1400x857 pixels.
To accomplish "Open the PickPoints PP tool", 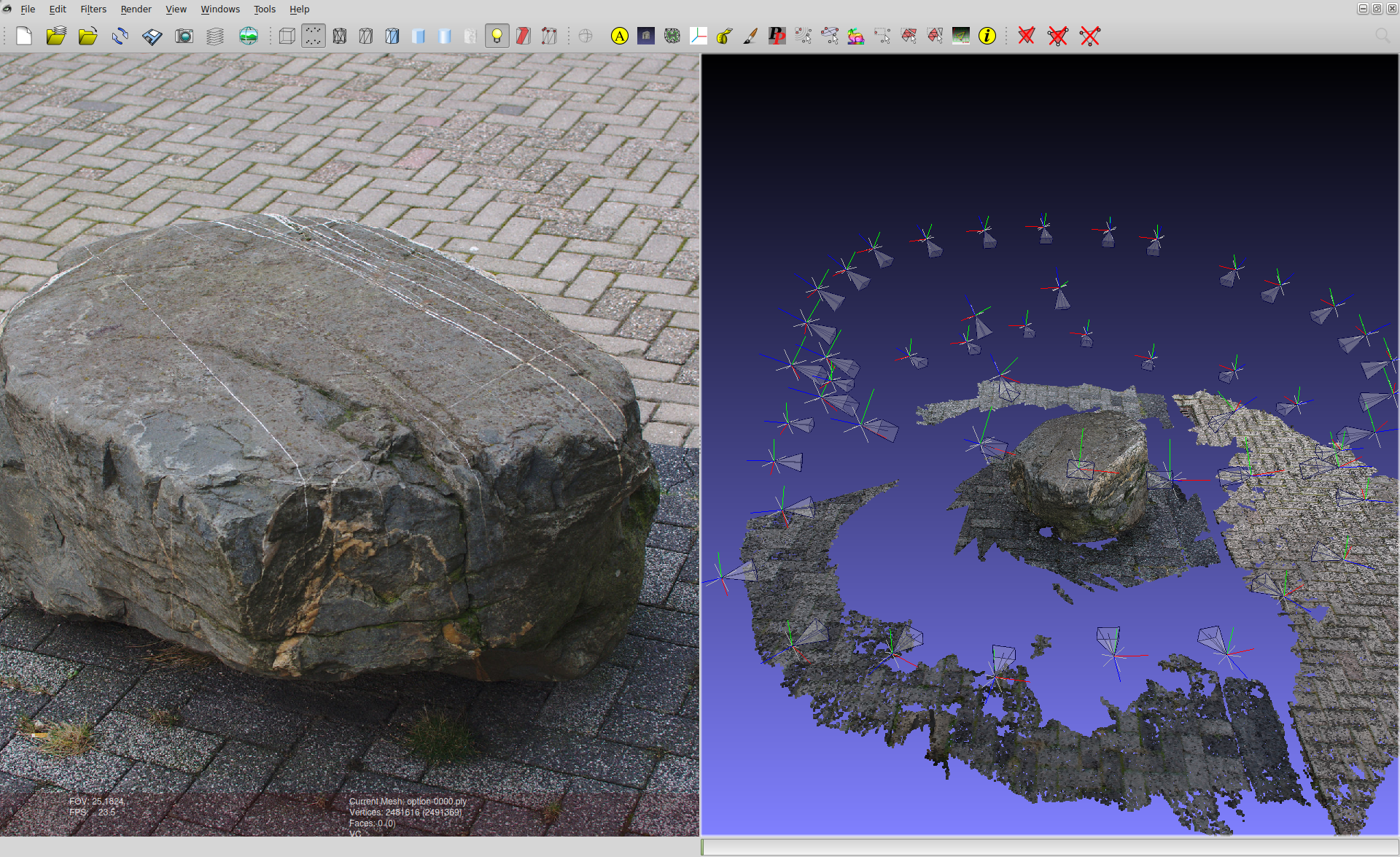I will (777, 36).
